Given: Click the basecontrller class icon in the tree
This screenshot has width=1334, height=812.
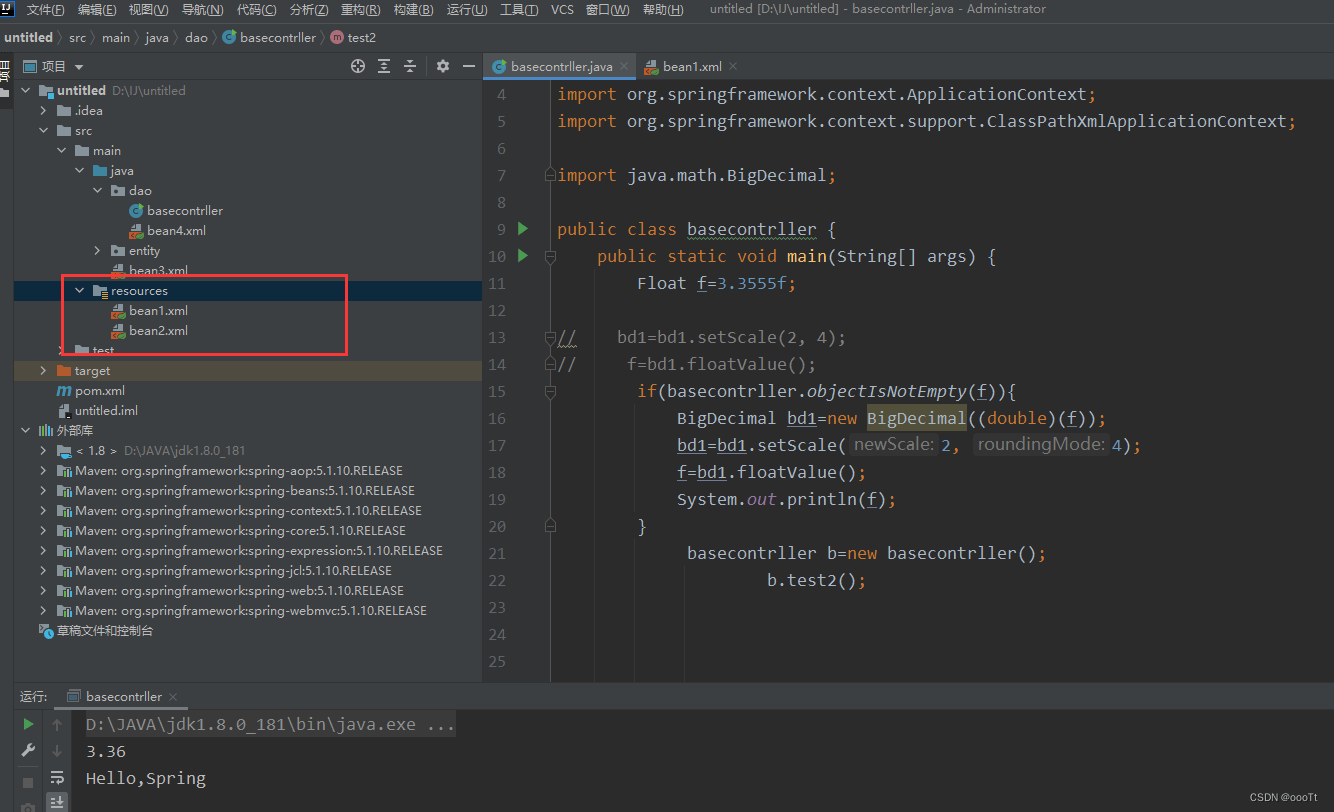Looking at the screenshot, I should [x=137, y=211].
